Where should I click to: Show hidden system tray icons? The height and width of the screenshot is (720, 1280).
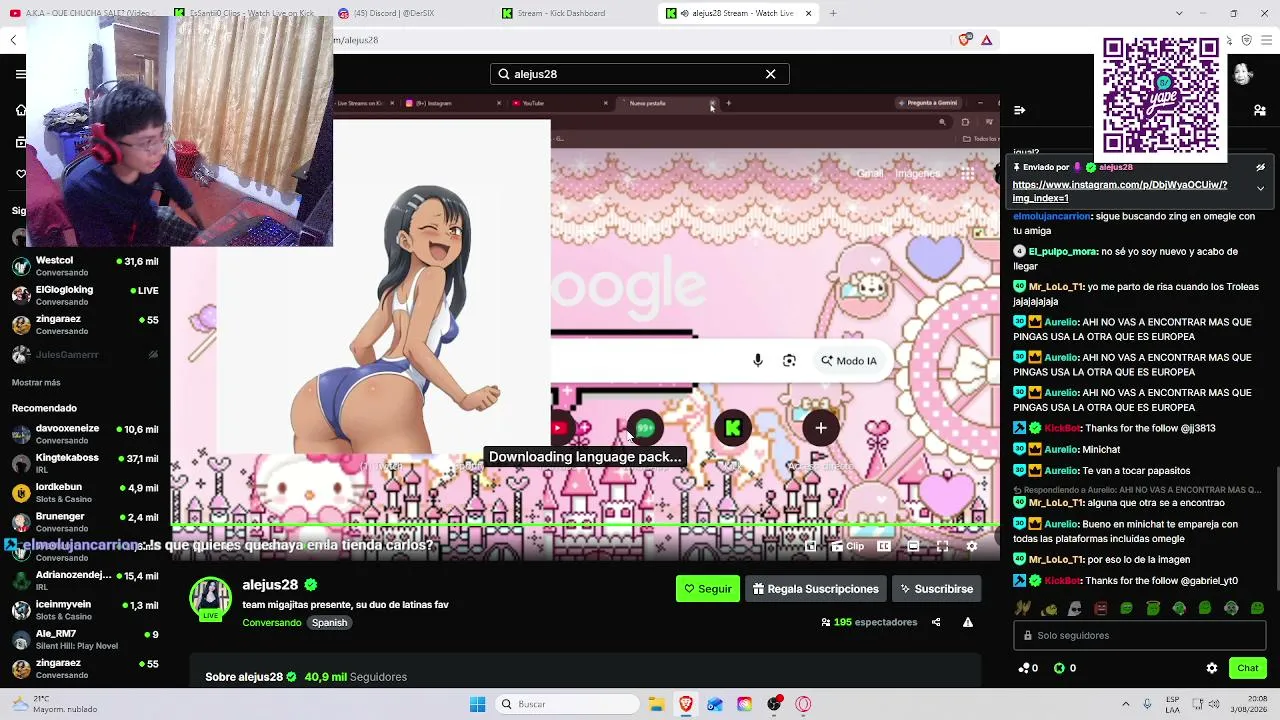coord(1125,704)
